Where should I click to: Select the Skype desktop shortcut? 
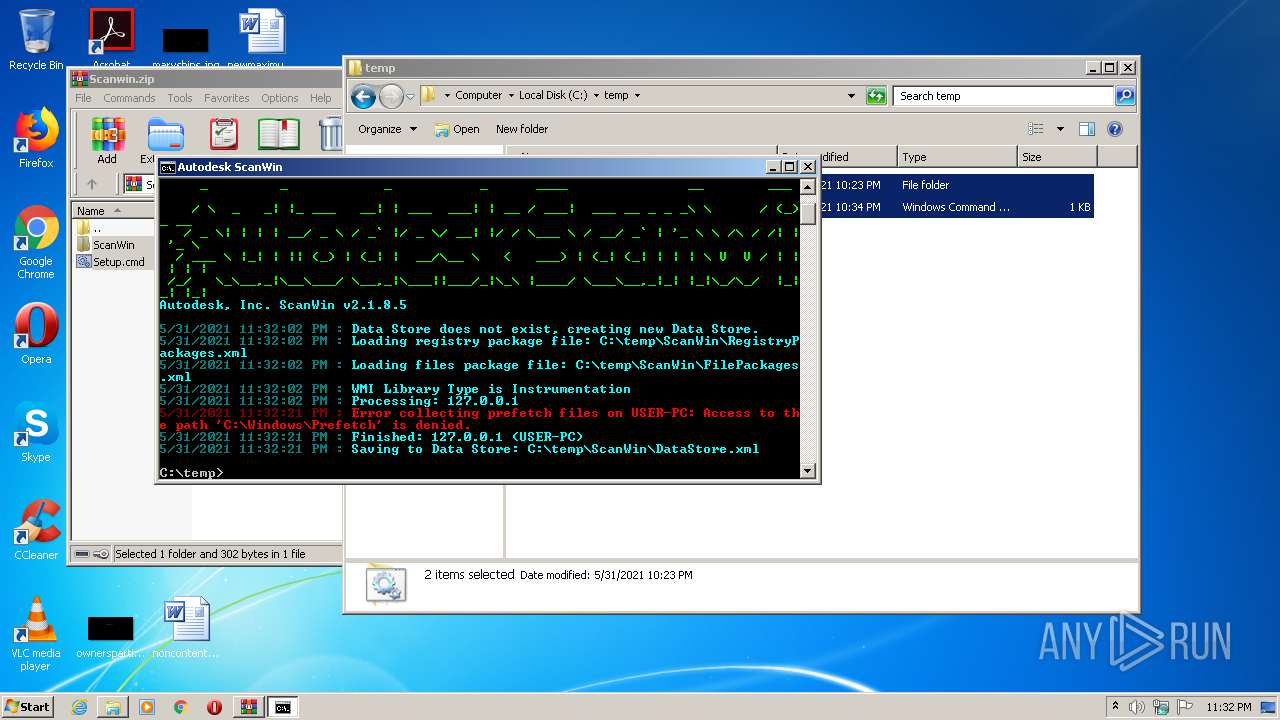coord(36,433)
